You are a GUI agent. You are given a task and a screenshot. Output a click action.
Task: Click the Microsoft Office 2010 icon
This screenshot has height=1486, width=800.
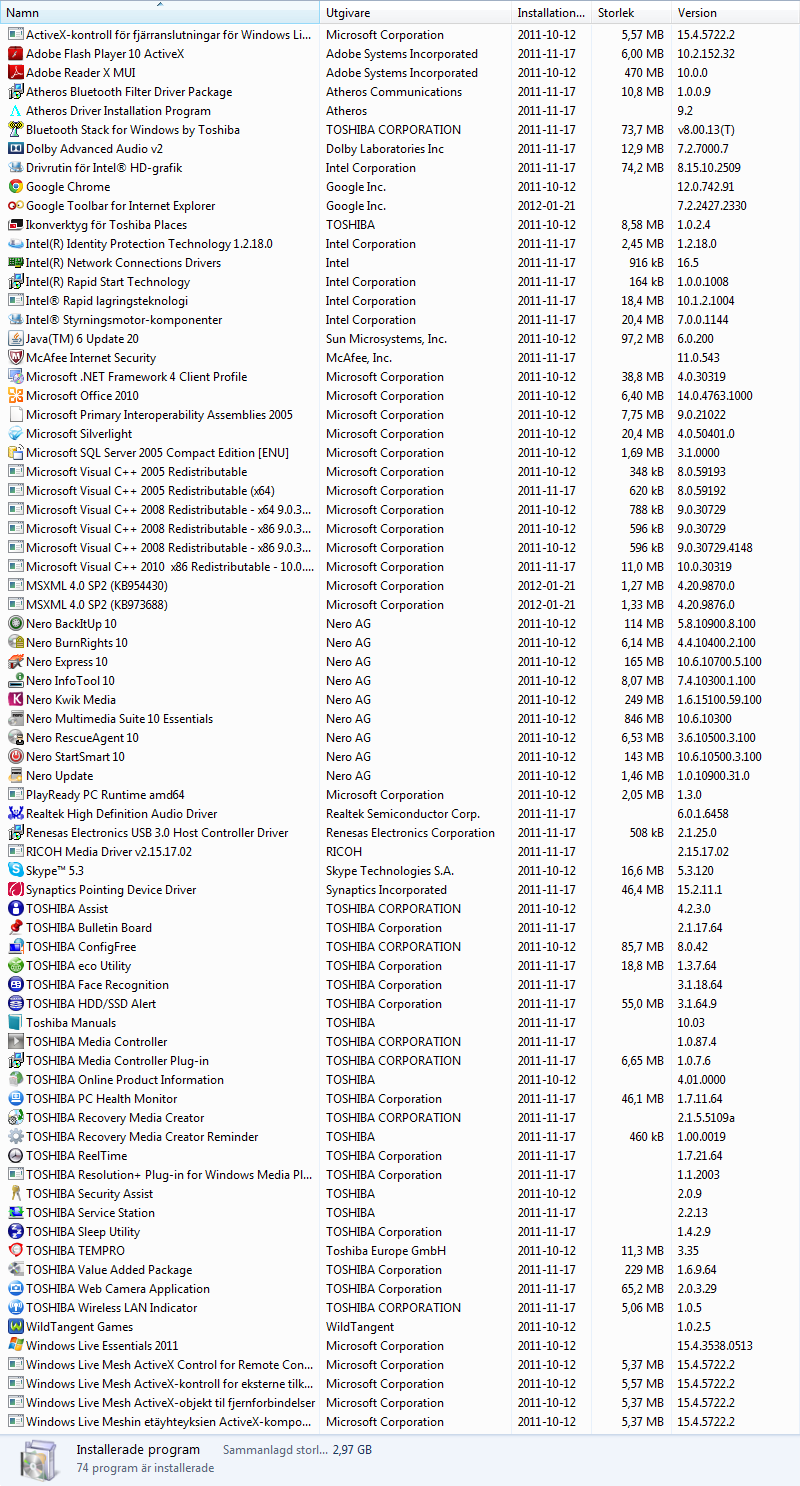point(16,396)
